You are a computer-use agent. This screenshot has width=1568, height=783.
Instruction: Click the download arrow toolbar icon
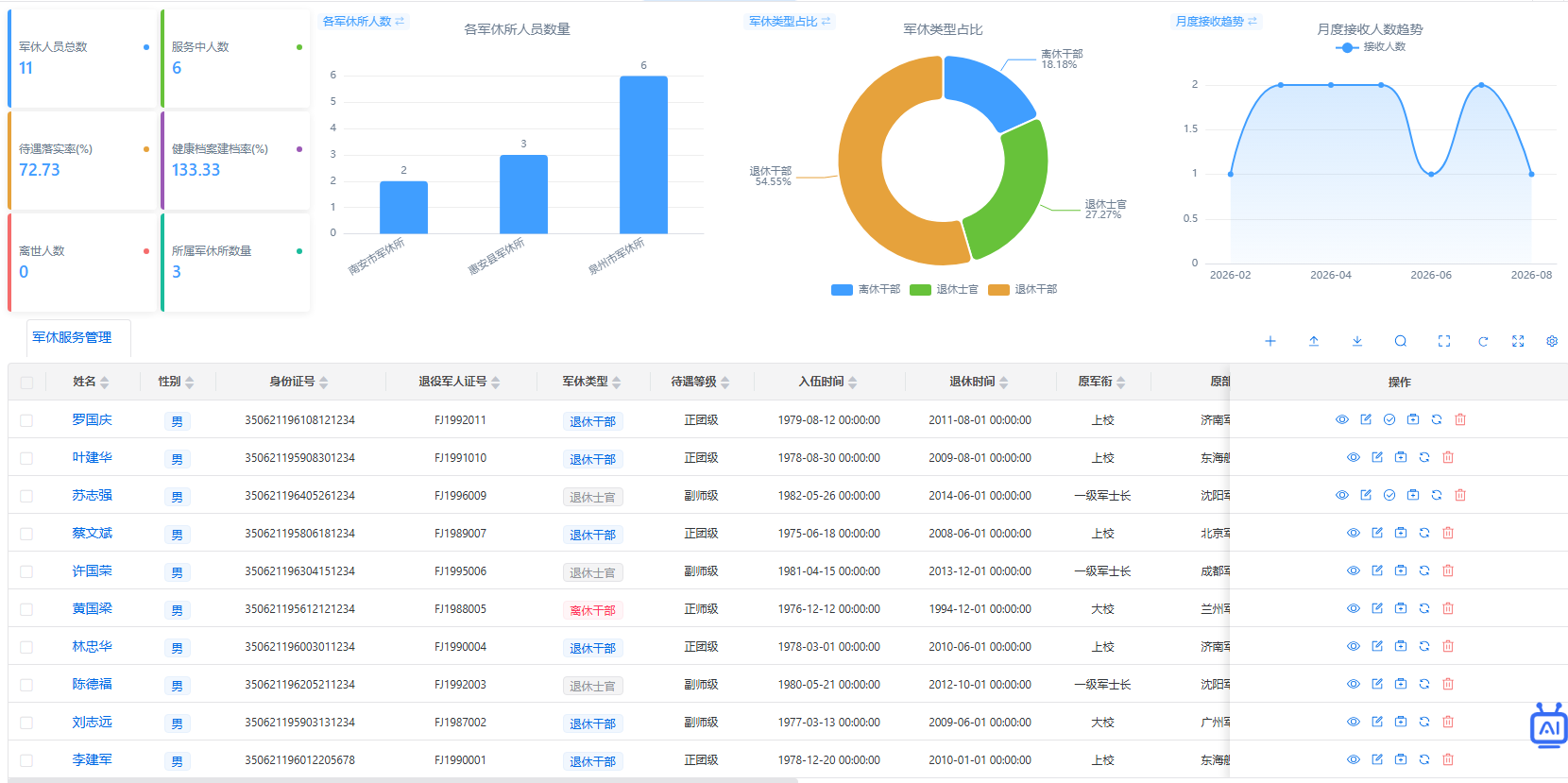(1357, 341)
